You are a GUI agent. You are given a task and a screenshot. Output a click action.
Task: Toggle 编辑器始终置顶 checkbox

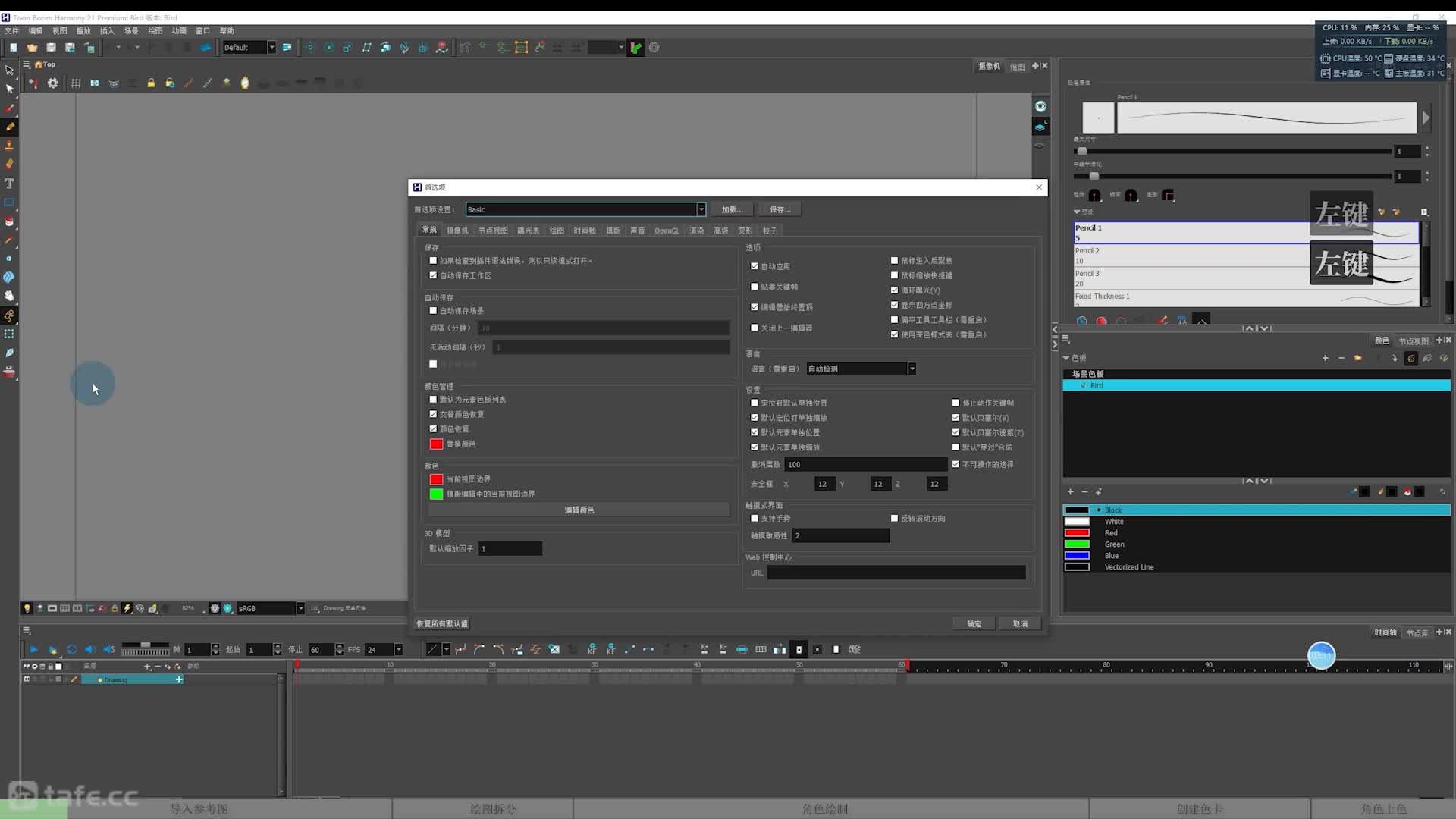pyautogui.click(x=754, y=307)
